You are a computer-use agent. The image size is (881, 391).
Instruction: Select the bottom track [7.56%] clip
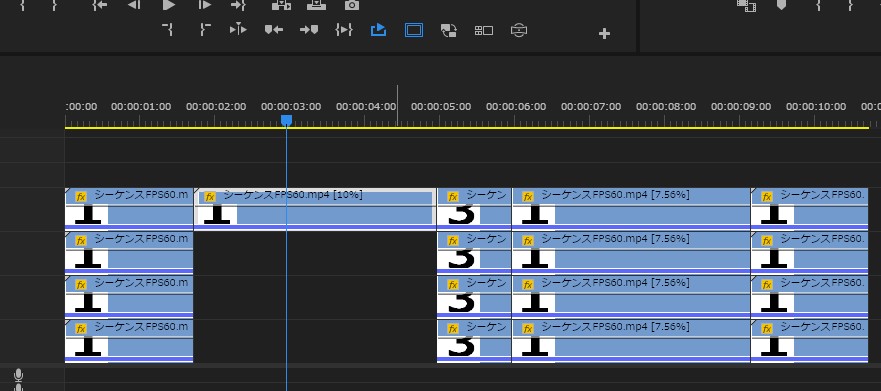[631, 340]
